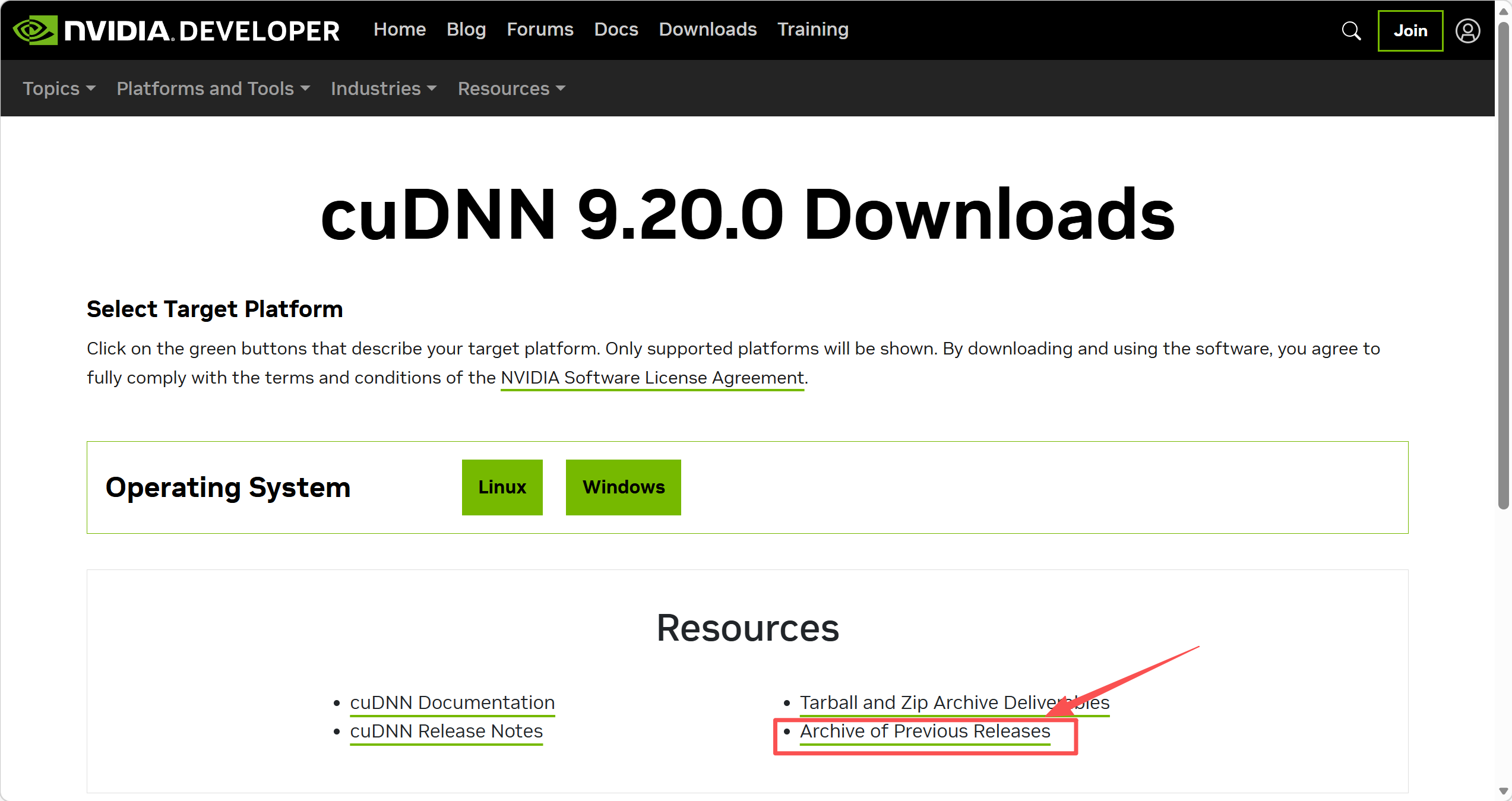Select Downloads in the top navigation
Image resolution: width=1512 pixels, height=801 pixels.
point(707,29)
